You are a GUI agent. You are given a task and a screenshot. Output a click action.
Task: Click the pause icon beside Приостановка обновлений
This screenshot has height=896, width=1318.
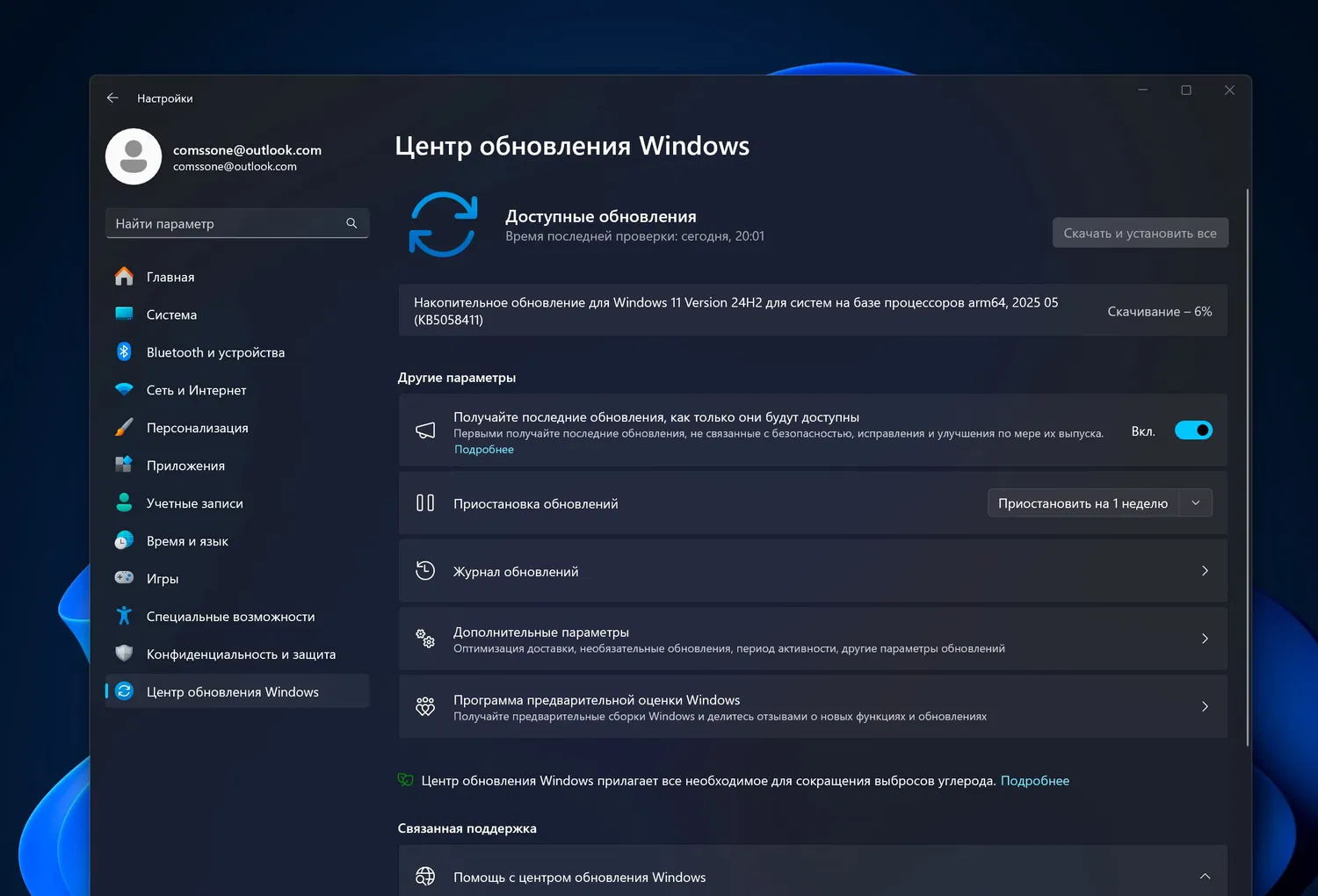tap(425, 503)
